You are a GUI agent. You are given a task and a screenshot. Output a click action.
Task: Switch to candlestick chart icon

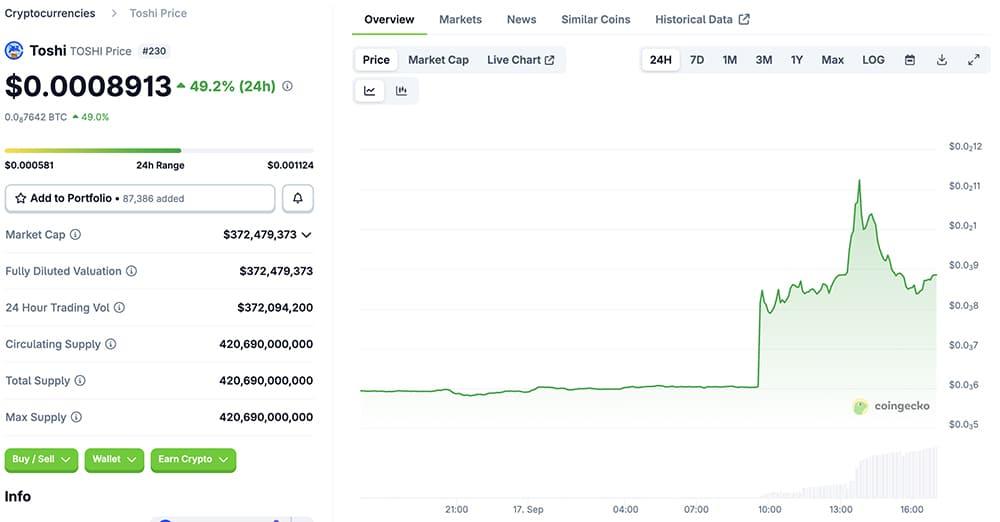coord(401,91)
